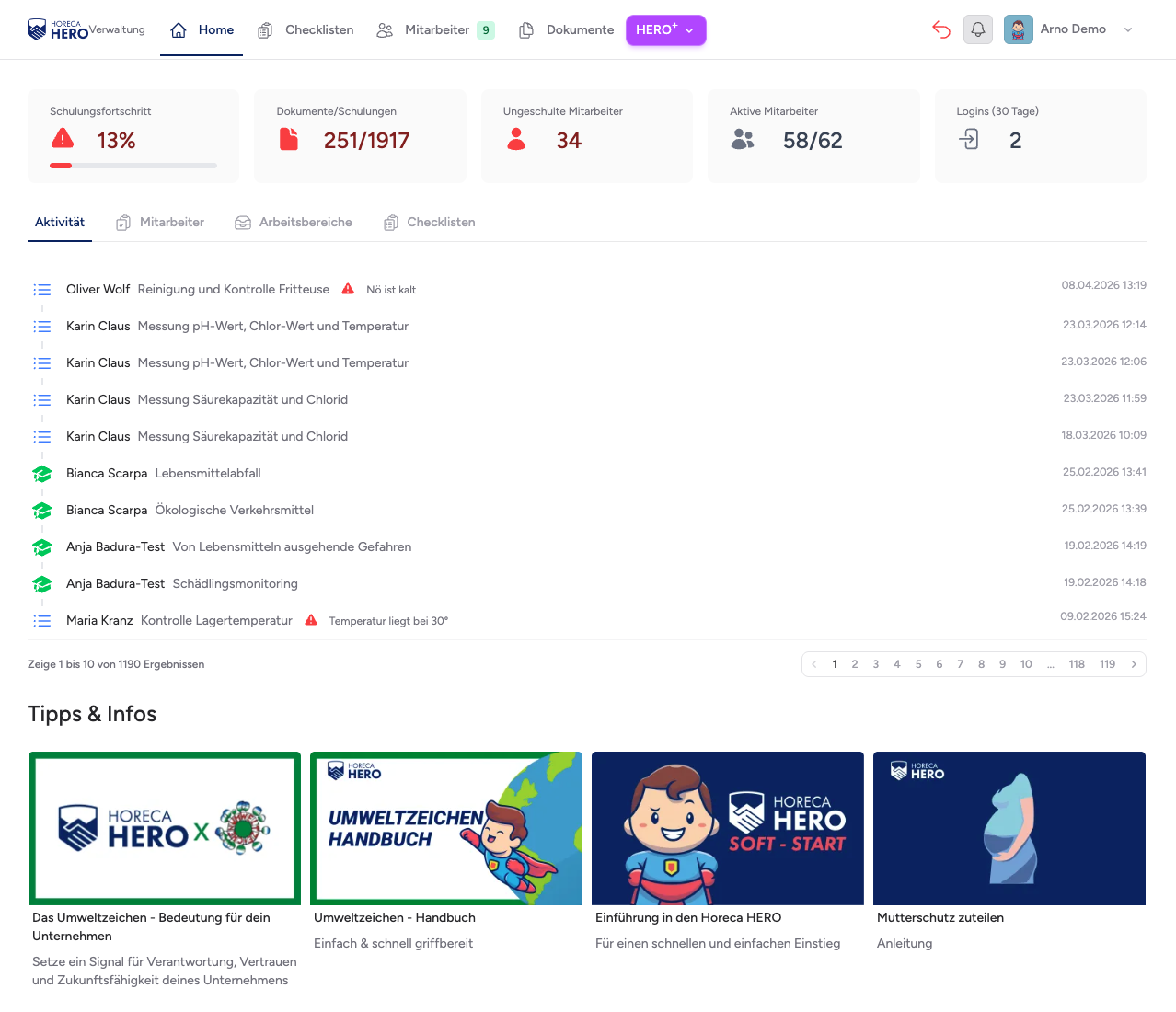Click 'Zeige 1 bis 10 von 1190 Ergebnissen' text
Screen dimensions: 1176x1012
pyautogui.click(x=116, y=664)
